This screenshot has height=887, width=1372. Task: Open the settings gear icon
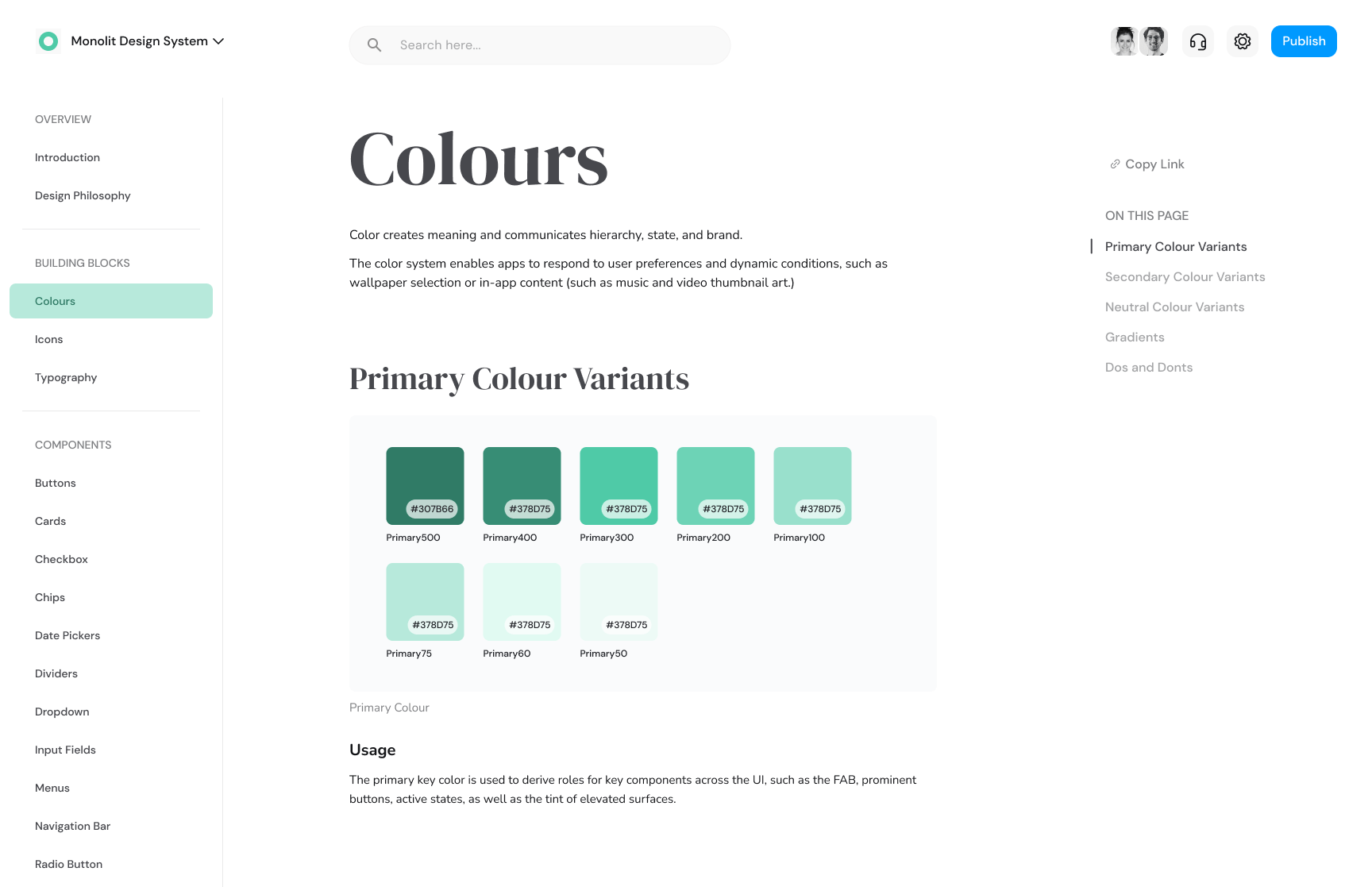coord(1242,41)
